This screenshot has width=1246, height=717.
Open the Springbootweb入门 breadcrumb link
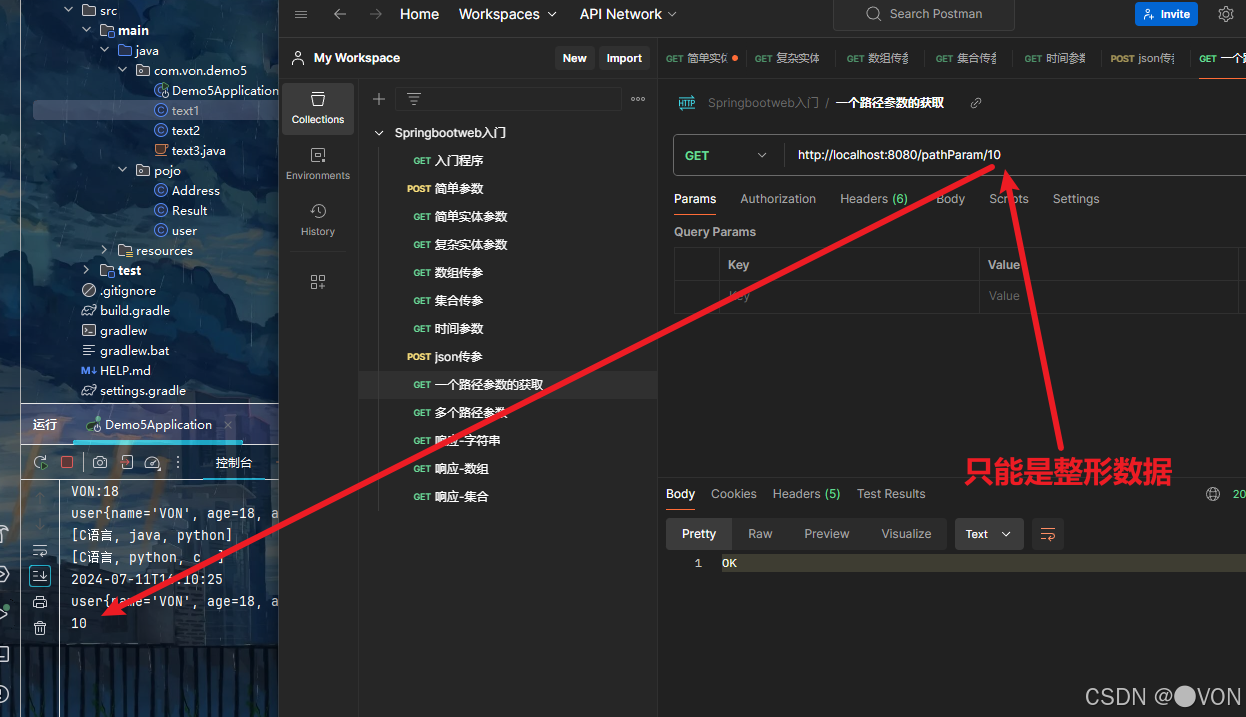pyautogui.click(x=763, y=103)
